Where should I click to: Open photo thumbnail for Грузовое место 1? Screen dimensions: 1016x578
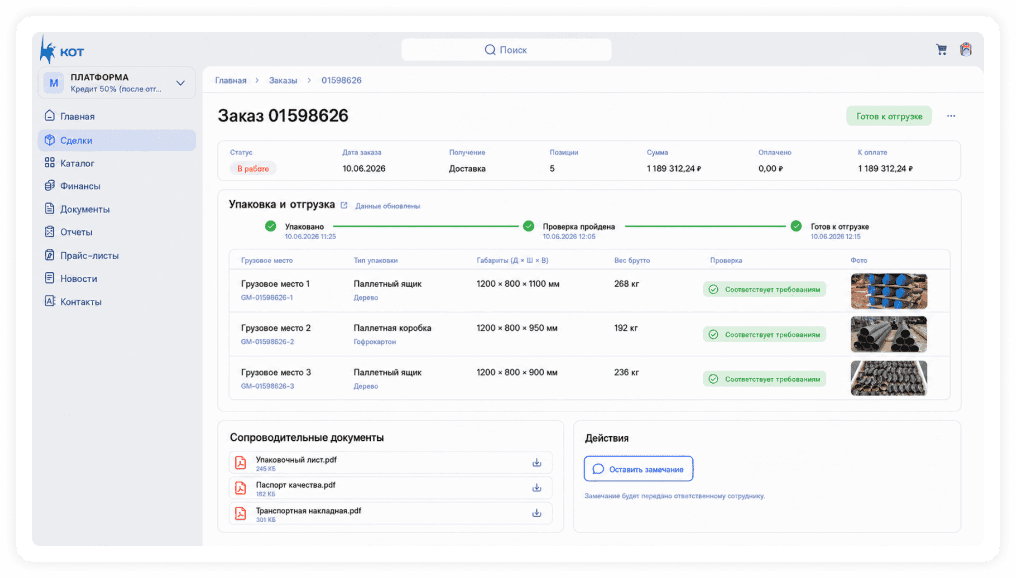tap(888, 291)
